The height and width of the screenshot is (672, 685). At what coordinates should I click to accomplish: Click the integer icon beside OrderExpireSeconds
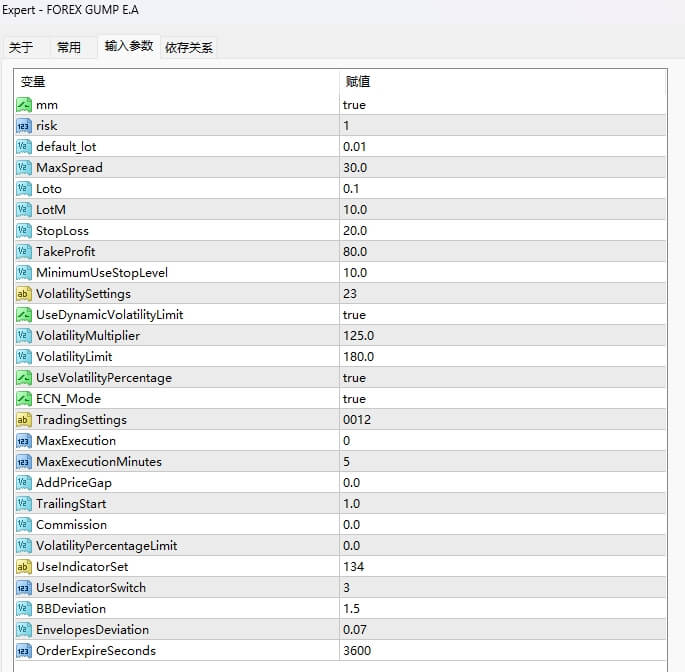(24, 651)
